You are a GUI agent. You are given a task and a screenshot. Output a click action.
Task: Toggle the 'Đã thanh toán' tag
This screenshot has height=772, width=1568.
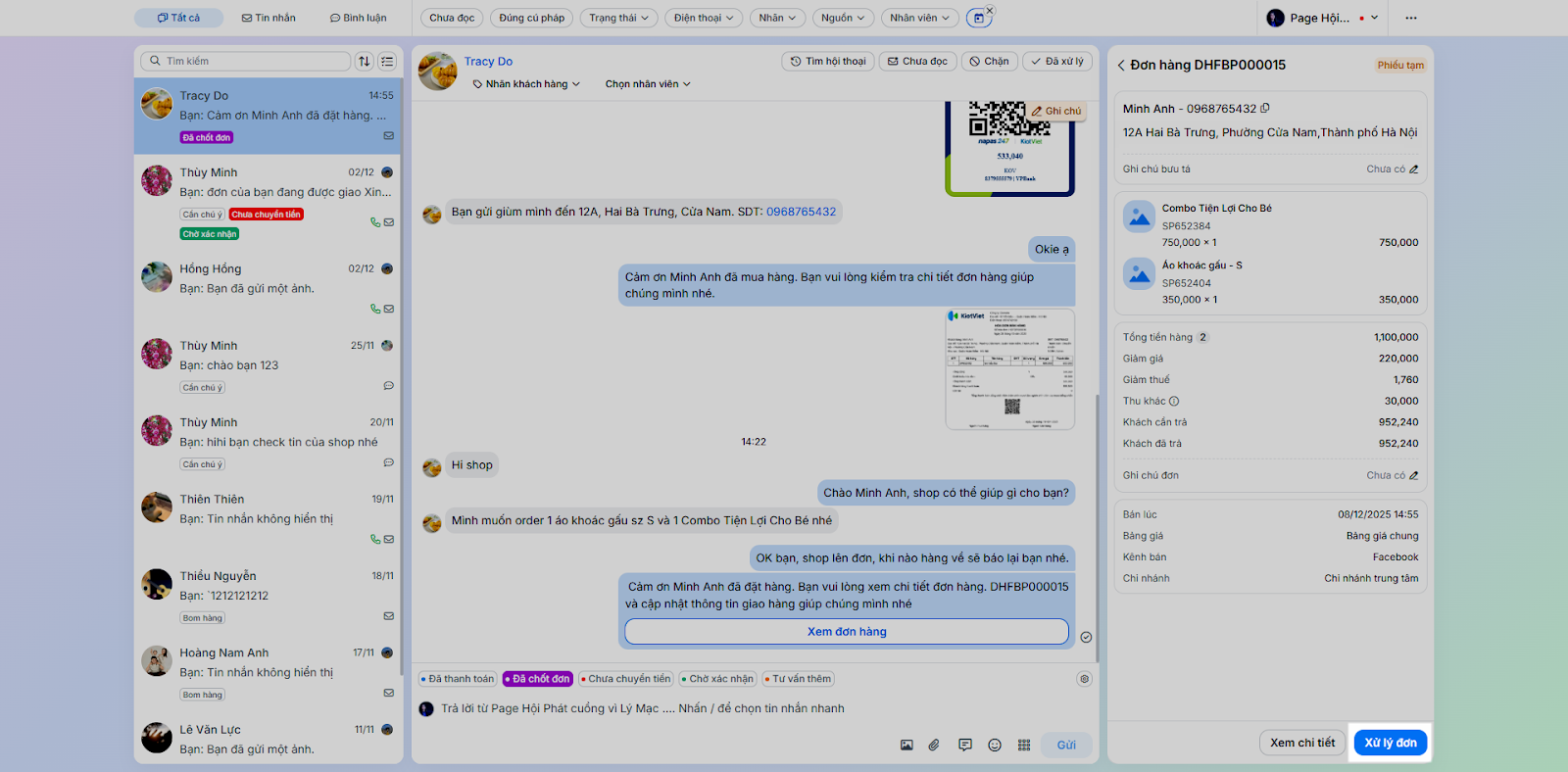[458, 679]
